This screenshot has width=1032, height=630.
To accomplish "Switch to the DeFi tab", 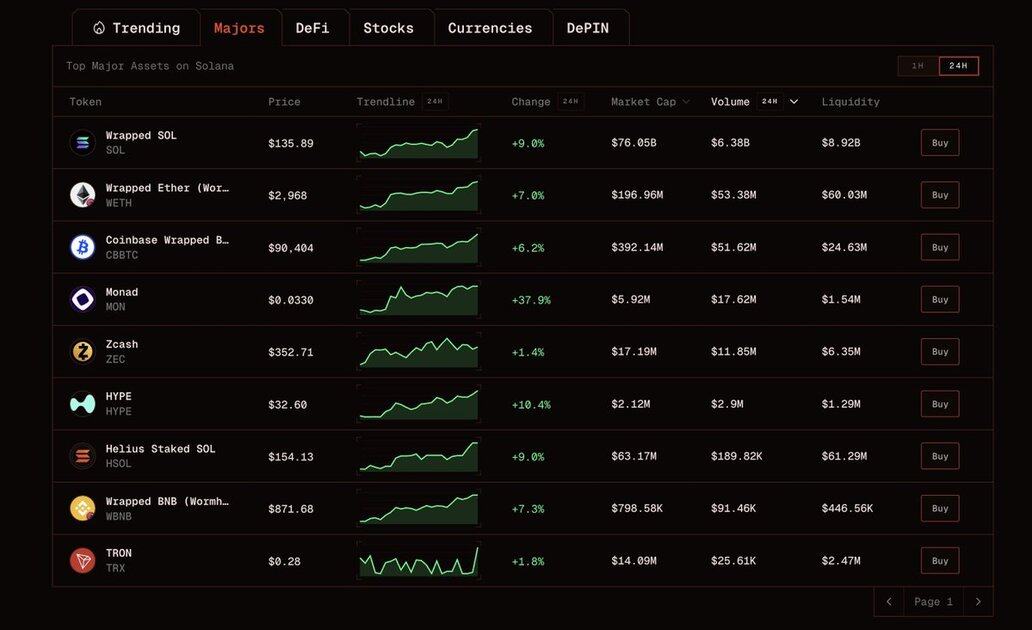I will tap(312, 28).
